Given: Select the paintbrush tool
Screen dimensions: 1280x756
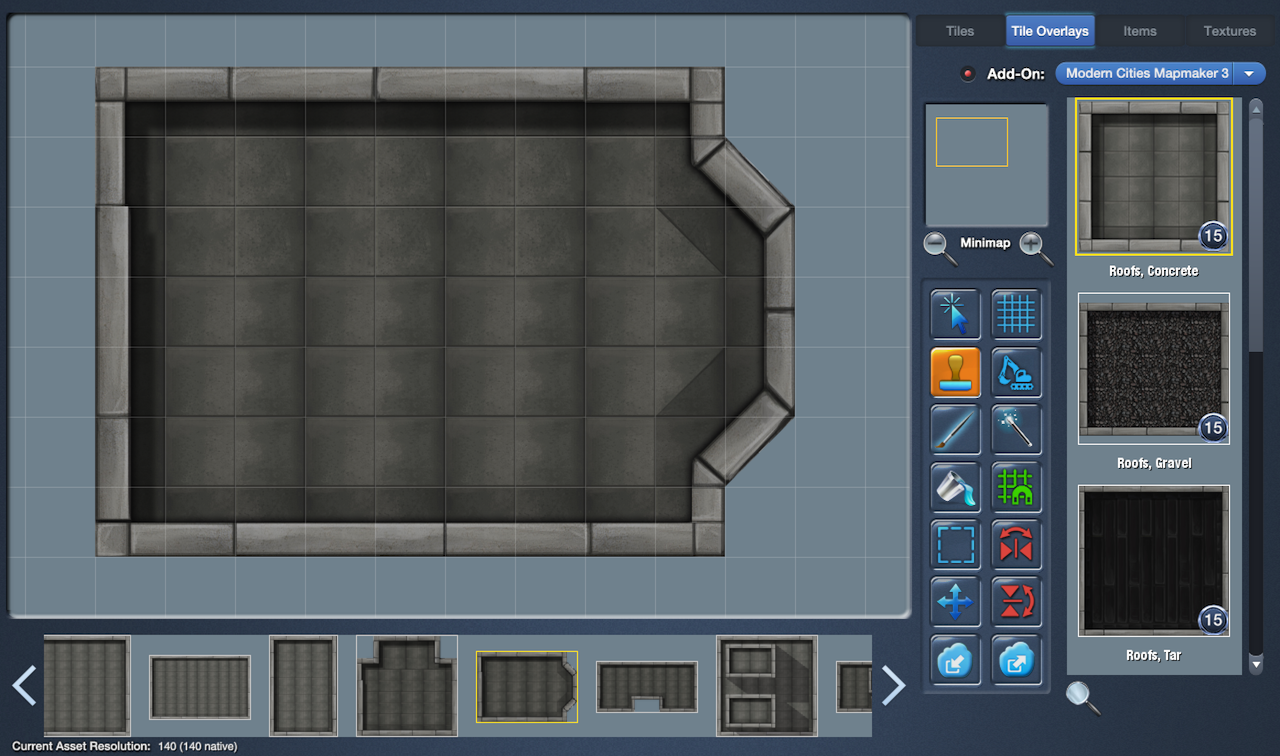Looking at the screenshot, I should coord(955,429).
